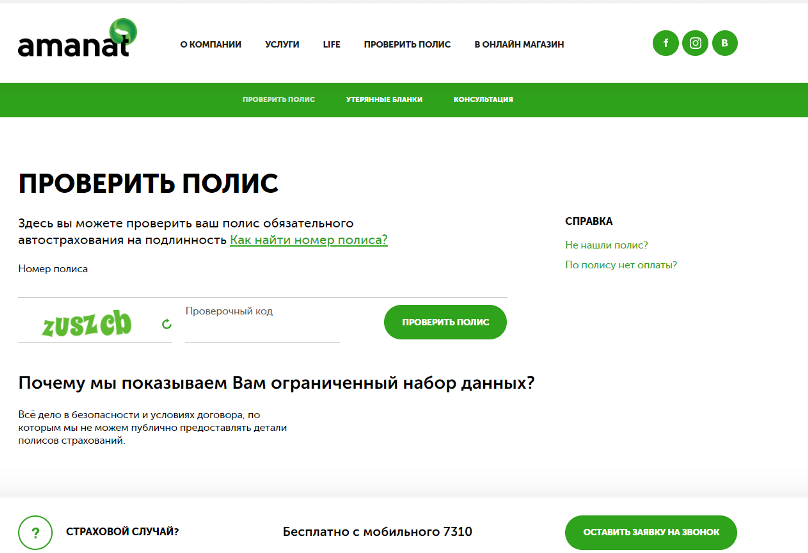808x553 pixels.
Task: Select 'Проверить полис' tab in green bar
Action: (x=278, y=100)
